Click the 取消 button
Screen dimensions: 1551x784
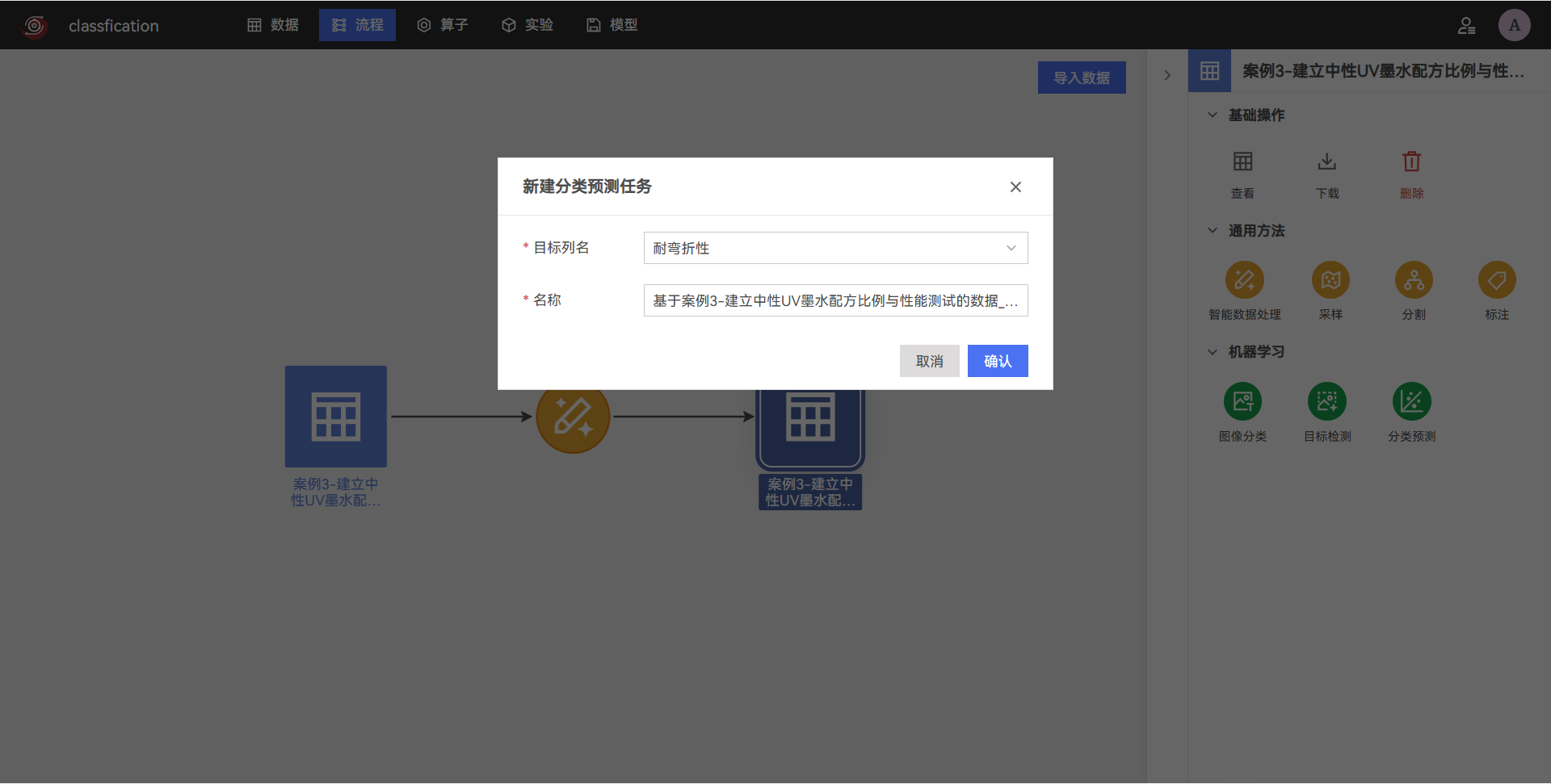tap(929, 361)
